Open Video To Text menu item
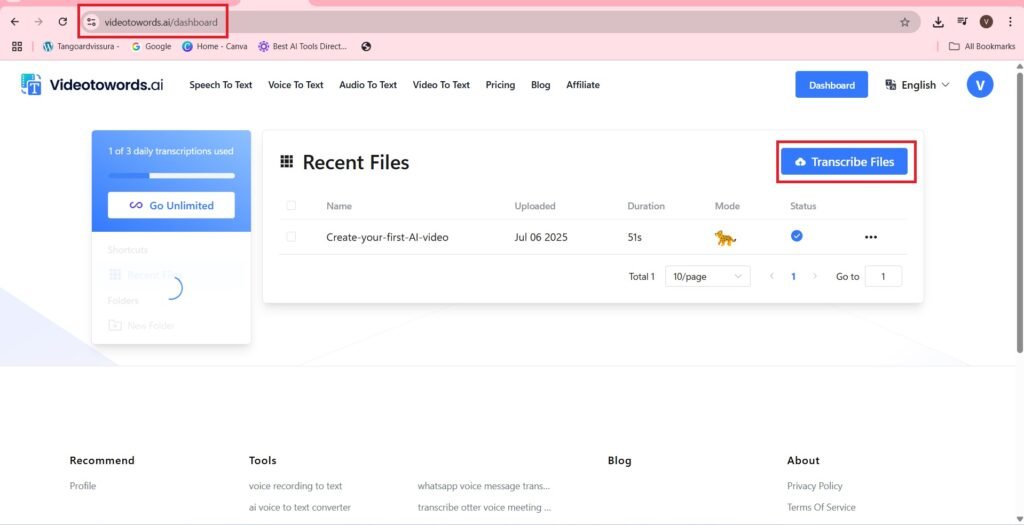This screenshot has width=1024, height=525. click(441, 85)
